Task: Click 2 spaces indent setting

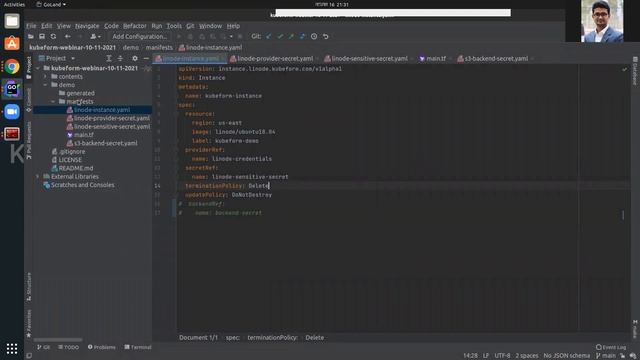Action: point(527,356)
